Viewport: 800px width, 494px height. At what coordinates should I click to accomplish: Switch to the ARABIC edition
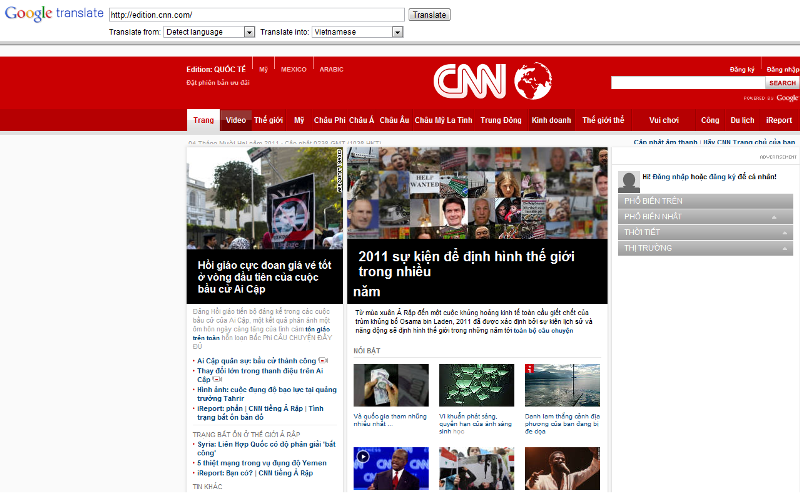[x=332, y=69]
